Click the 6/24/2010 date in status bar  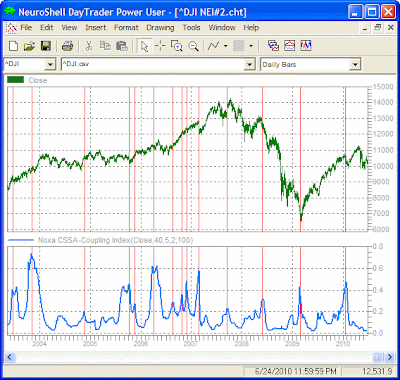(295, 371)
